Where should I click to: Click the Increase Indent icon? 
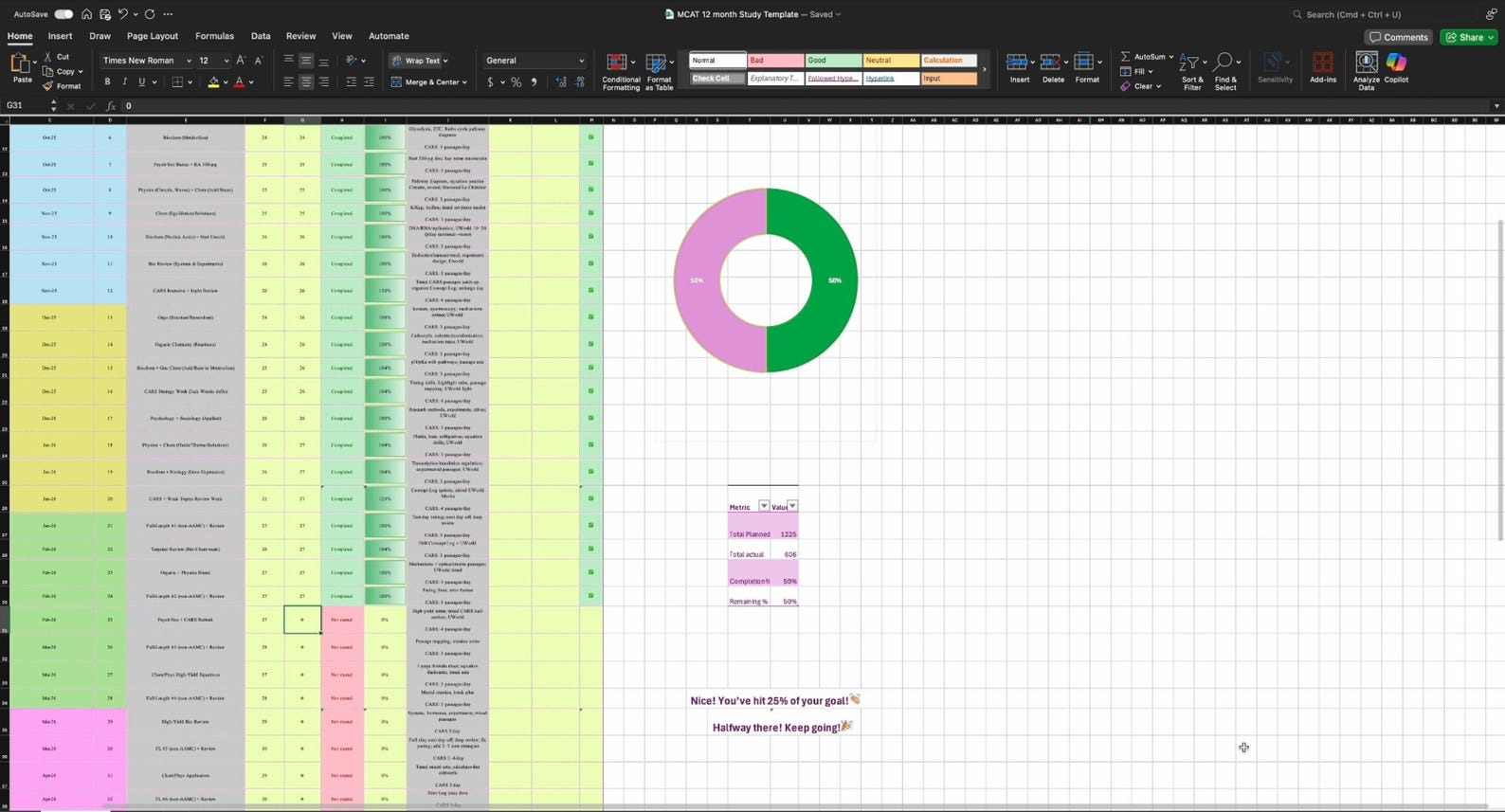369,82
